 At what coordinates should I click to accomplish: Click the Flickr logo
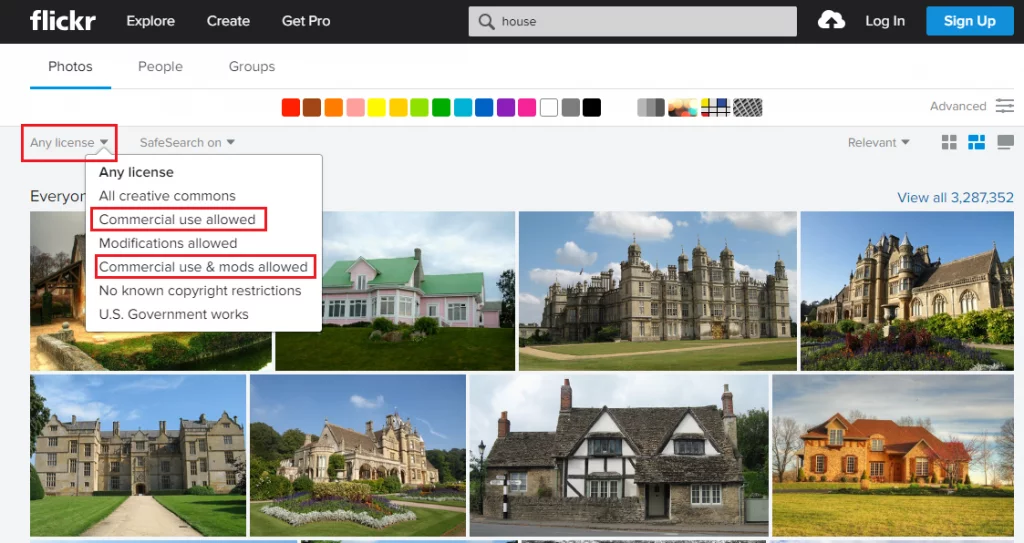(x=62, y=21)
